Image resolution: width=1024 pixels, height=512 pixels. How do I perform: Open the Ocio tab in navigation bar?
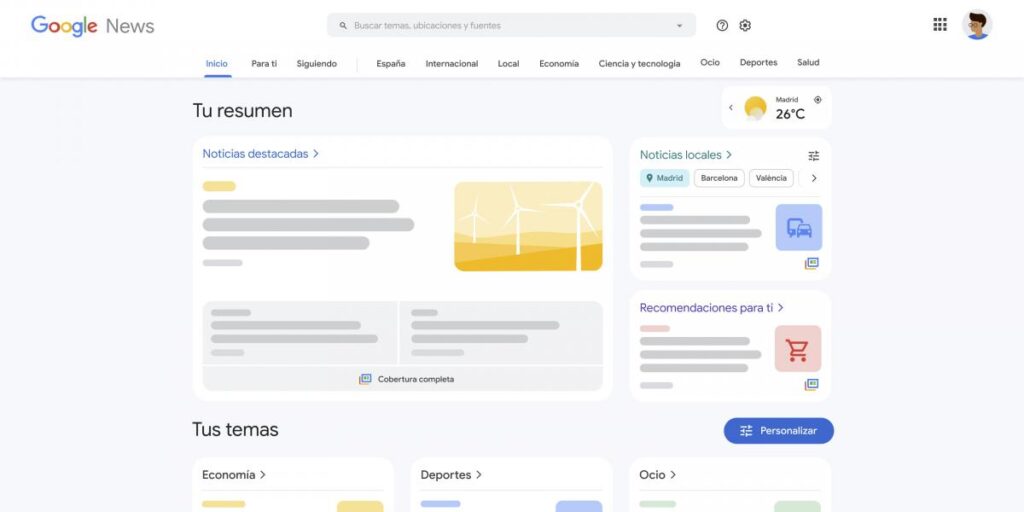click(x=710, y=62)
